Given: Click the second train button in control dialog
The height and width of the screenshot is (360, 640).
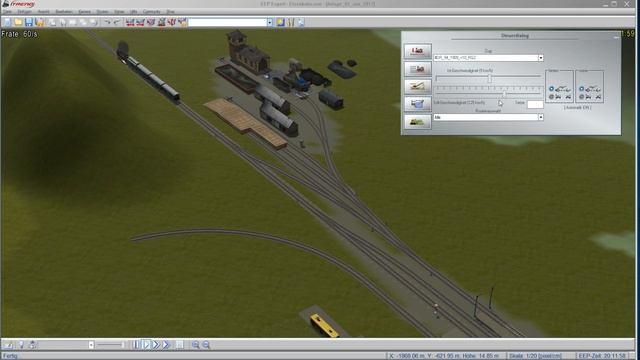Looking at the screenshot, I should [x=418, y=69].
